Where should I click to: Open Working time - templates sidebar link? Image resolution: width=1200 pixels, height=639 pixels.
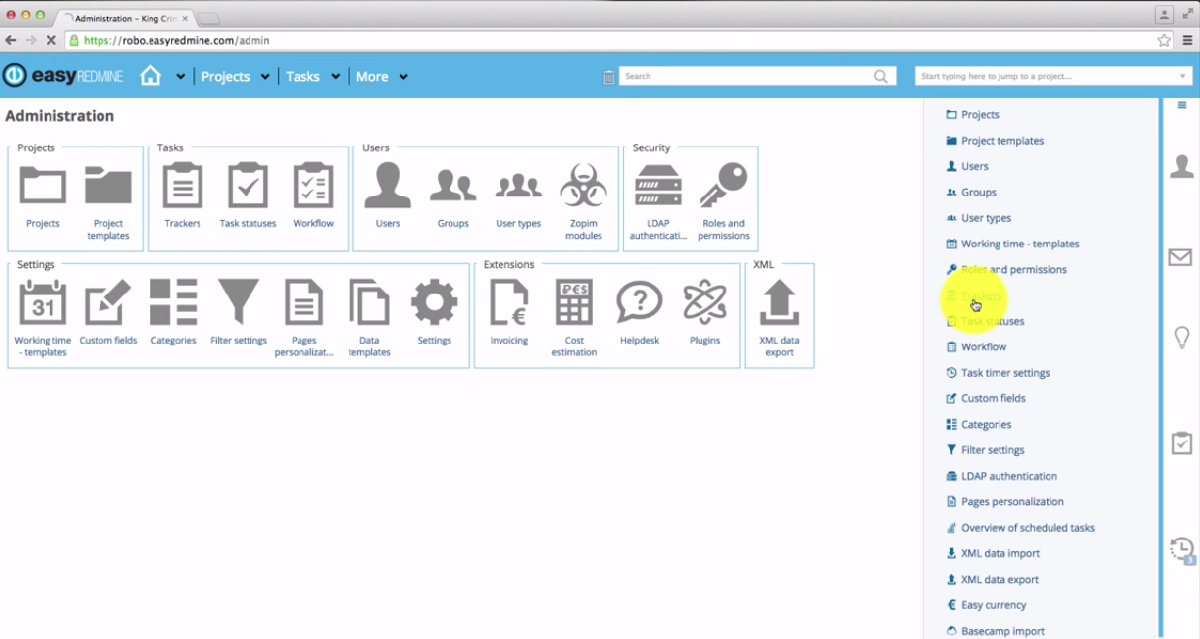[1020, 244]
